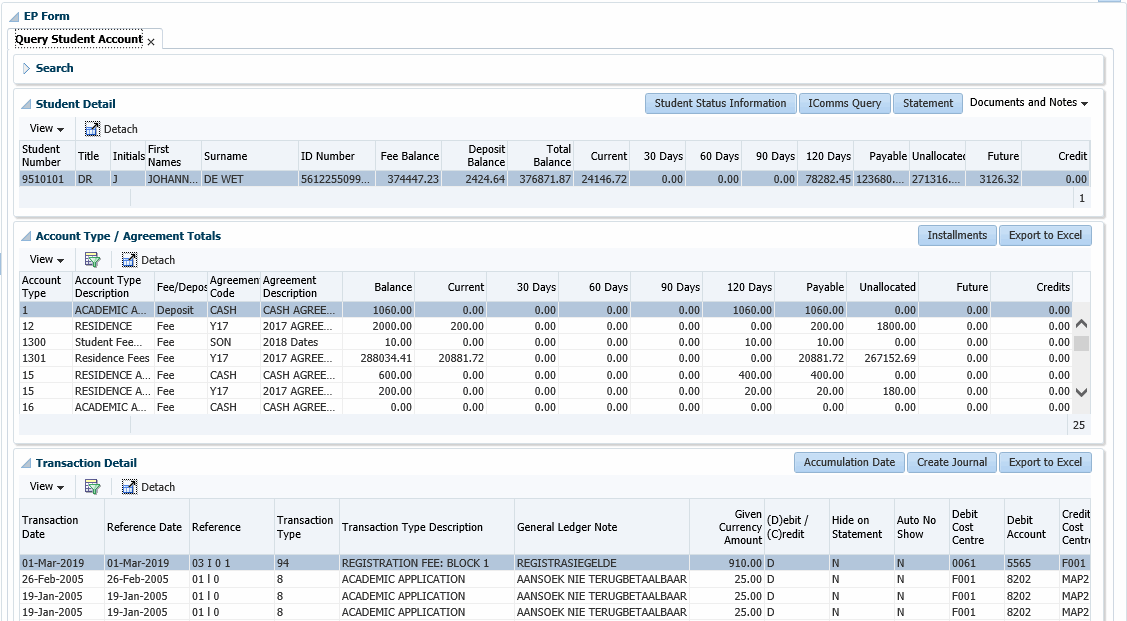Viewport: 1127px width, 621px height.
Task: Open View menu in Transaction Detail
Action: point(46,487)
